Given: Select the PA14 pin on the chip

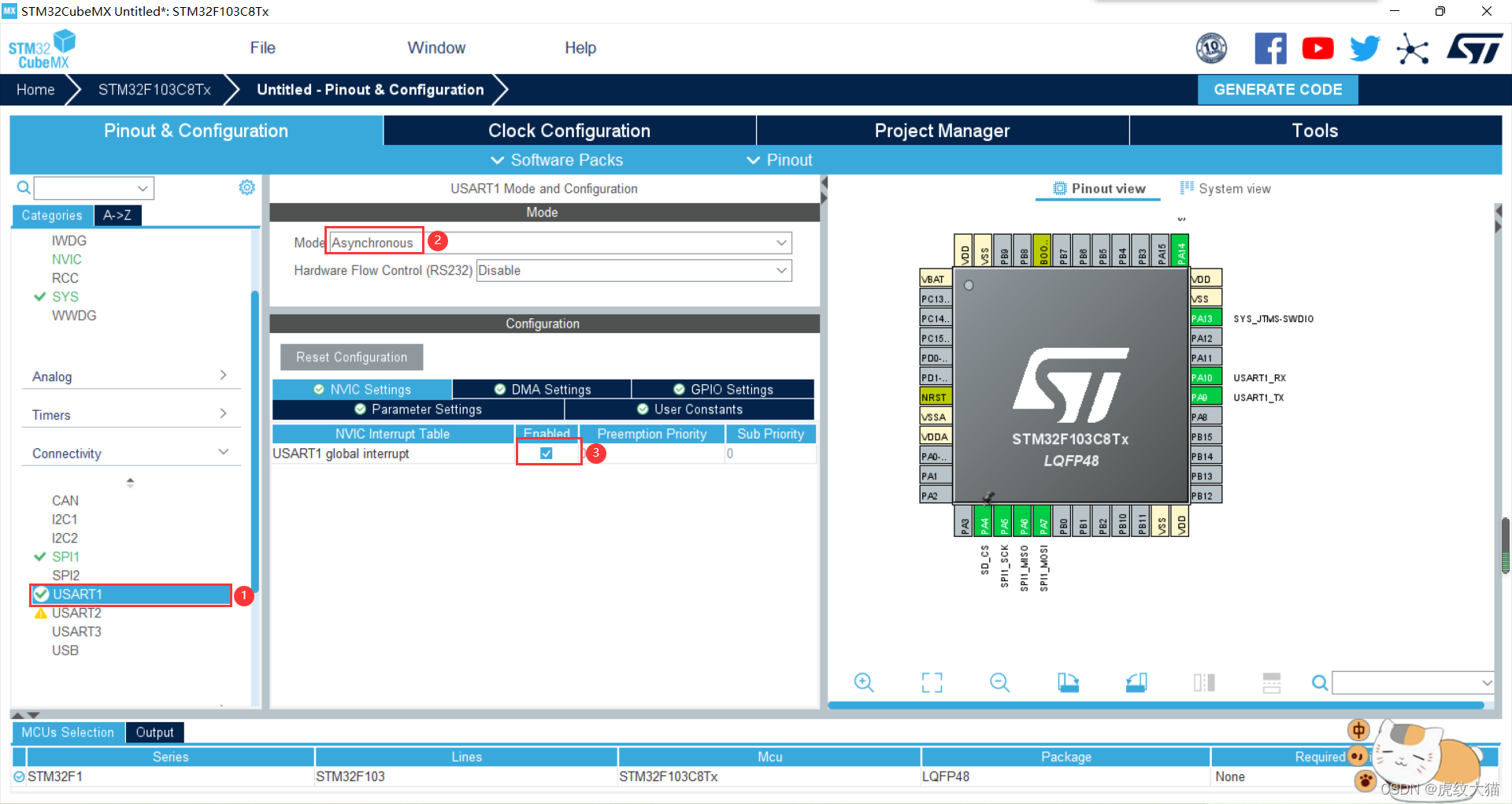Looking at the screenshot, I should pyautogui.click(x=1180, y=250).
